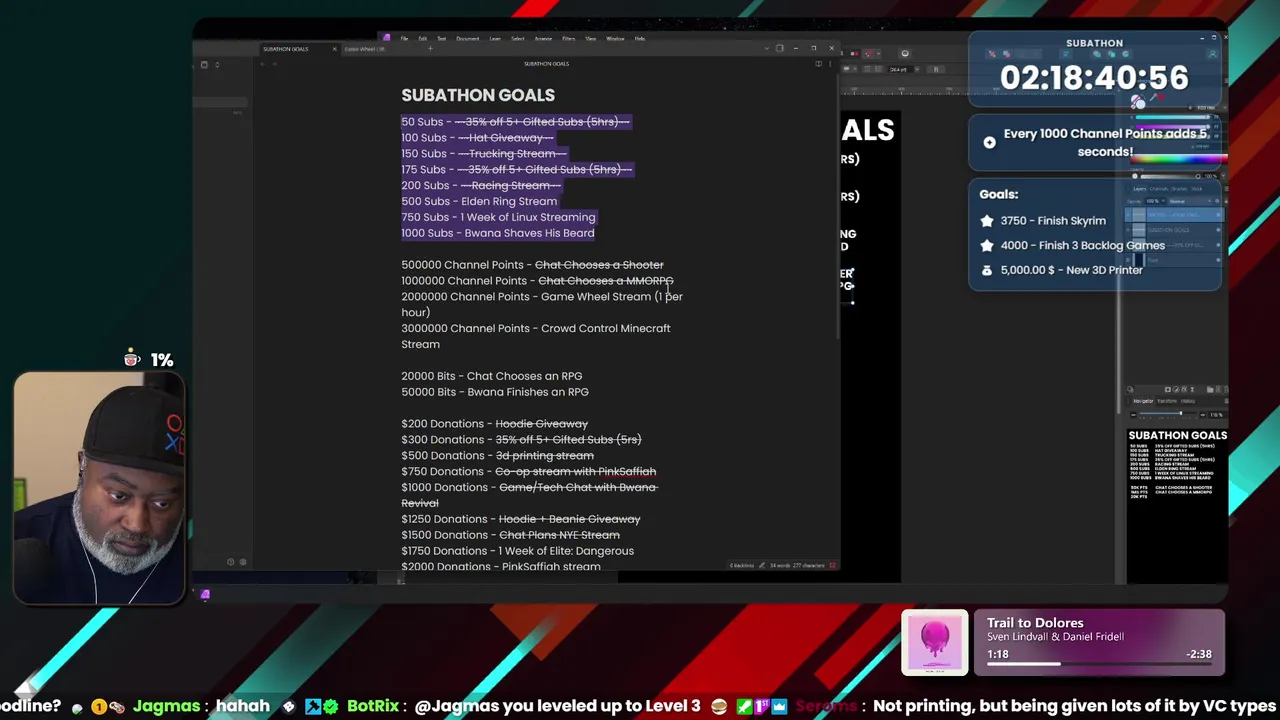
Task: Open the Navigator zoom percentage dropdown
Action: coord(1217,415)
